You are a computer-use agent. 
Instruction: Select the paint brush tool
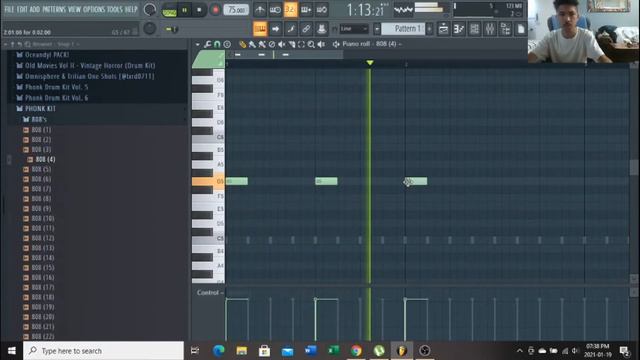tap(252, 44)
